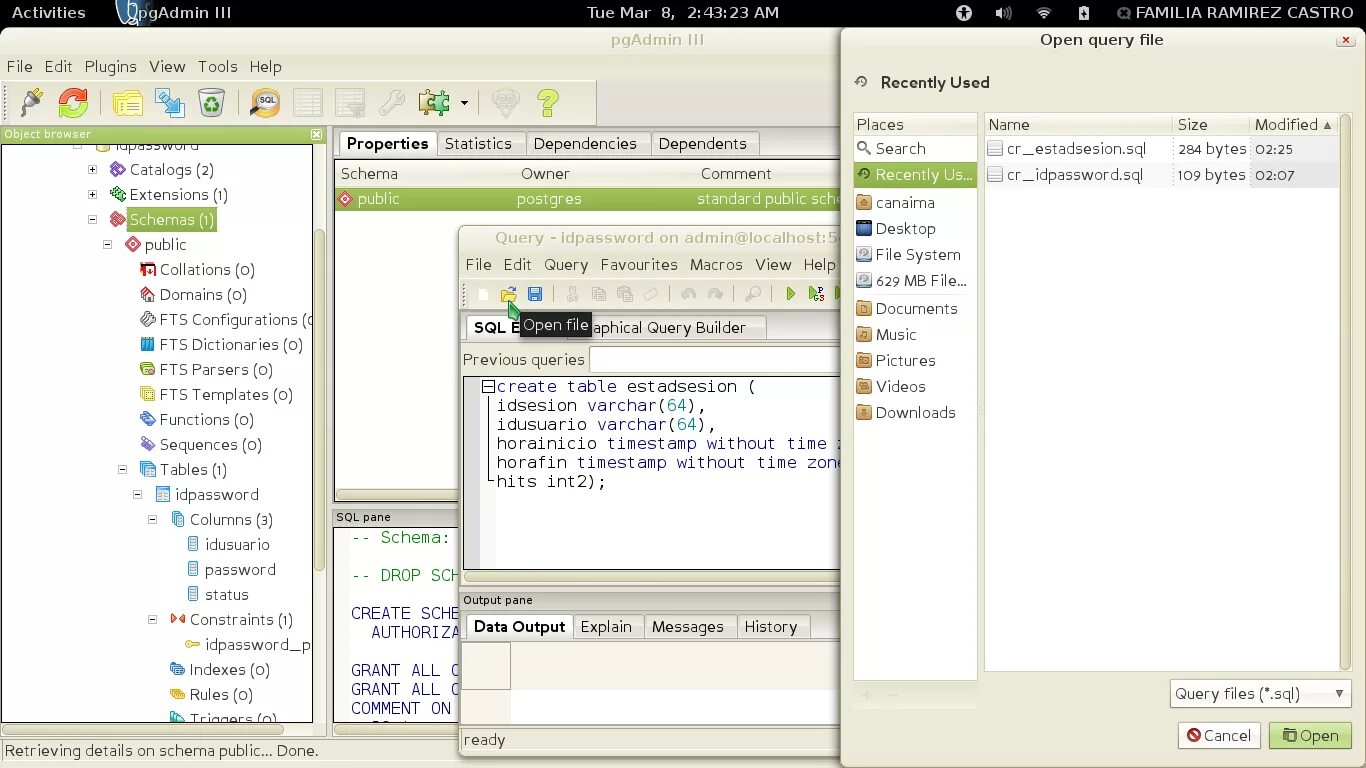Click the recycle bin drop object icon

[212, 102]
